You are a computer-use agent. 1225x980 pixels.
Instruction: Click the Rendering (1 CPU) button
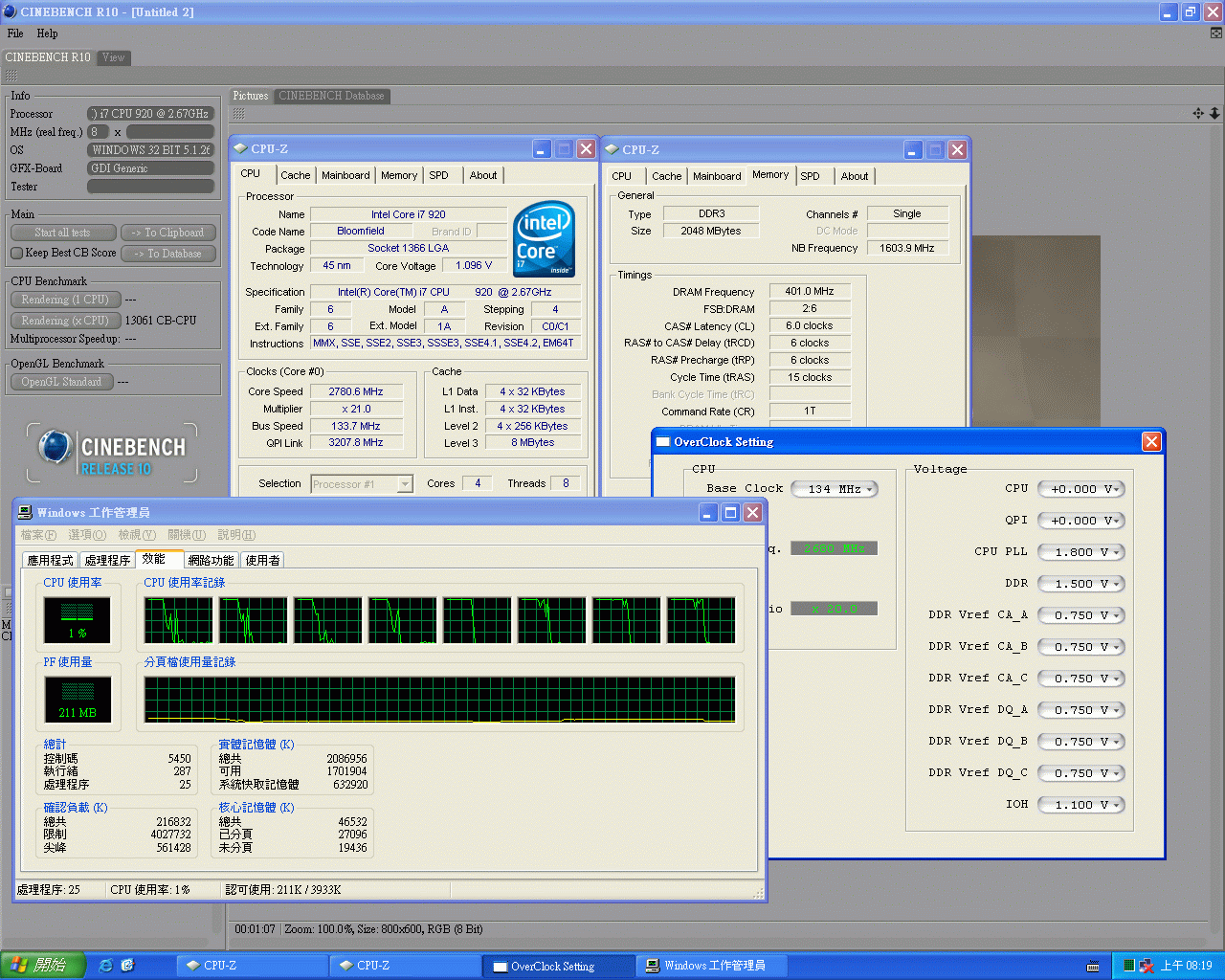pyautogui.click(x=65, y=300)
